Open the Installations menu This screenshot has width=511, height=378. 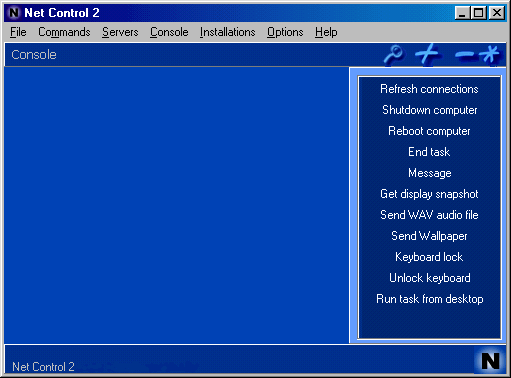227,32
